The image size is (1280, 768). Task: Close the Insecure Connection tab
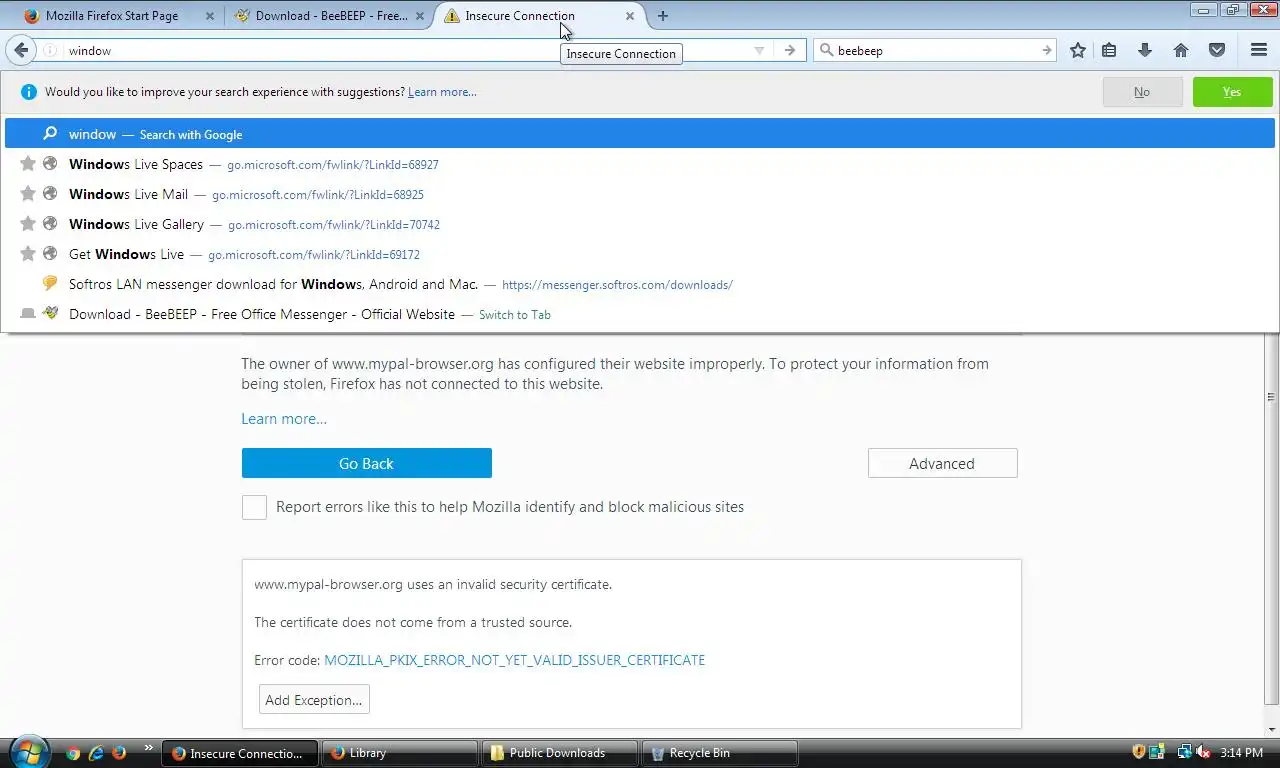[630, 16]
